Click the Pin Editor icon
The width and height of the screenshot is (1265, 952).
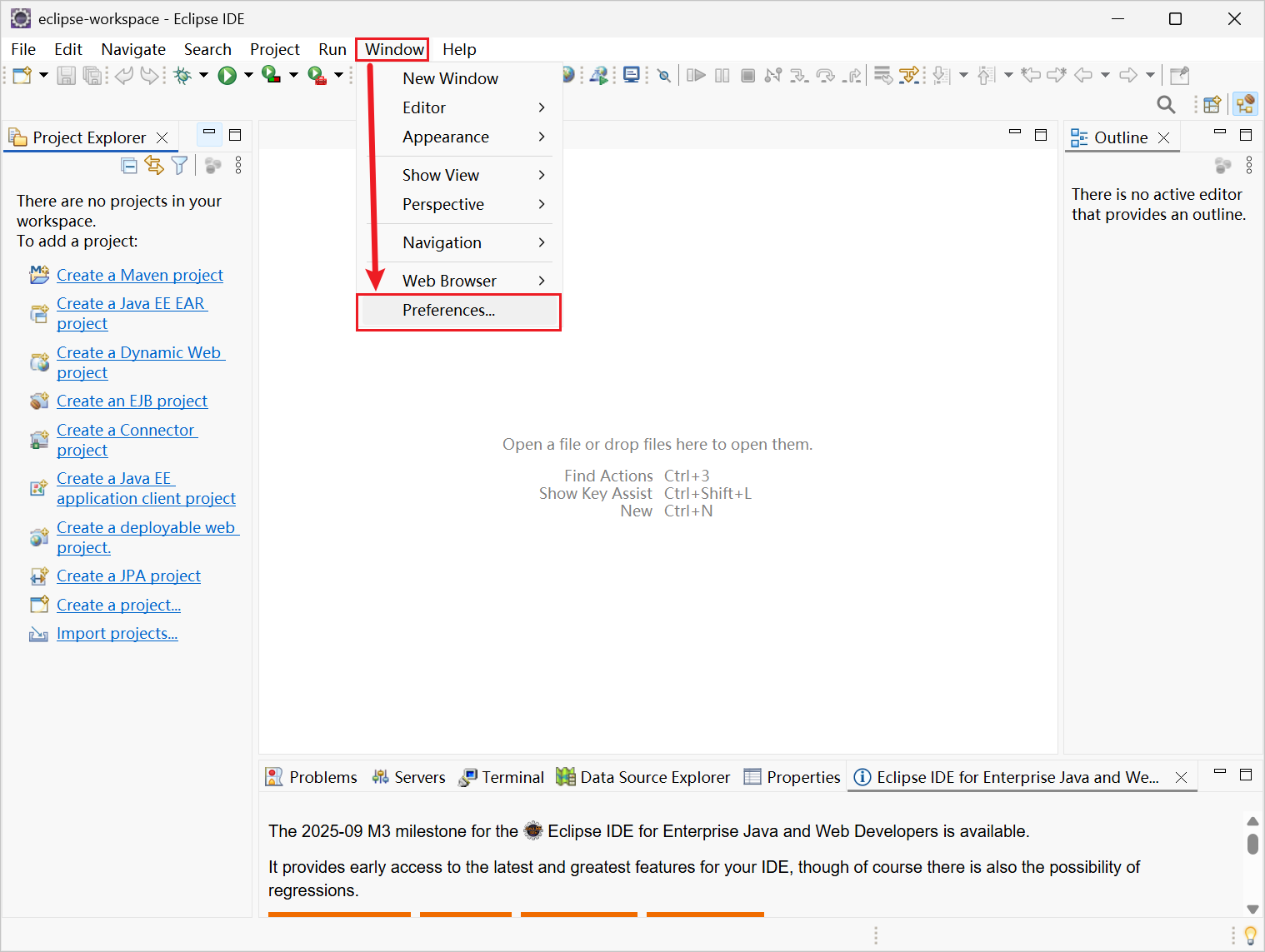[1179, 76]
